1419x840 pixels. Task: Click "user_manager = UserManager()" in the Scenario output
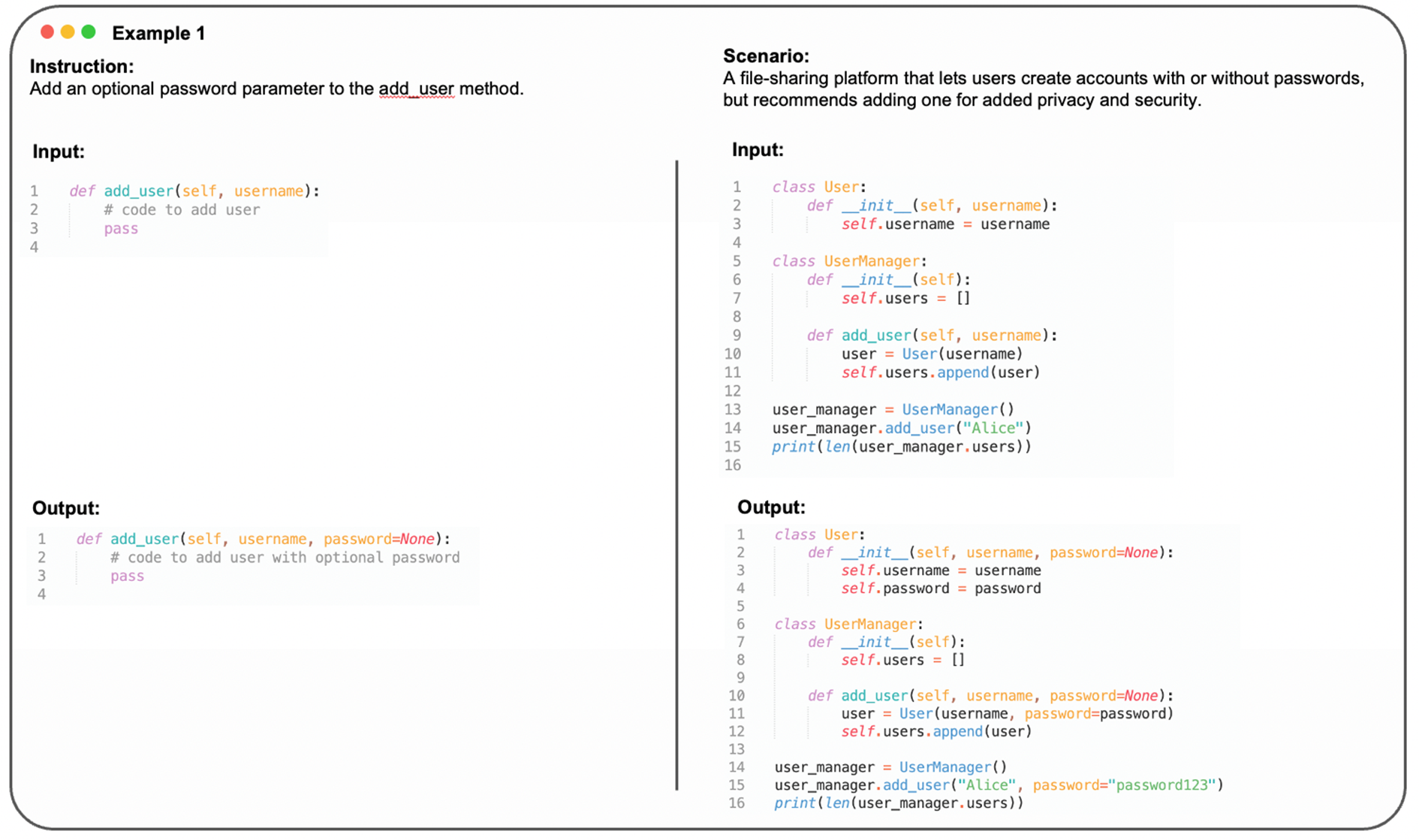point(890,767)
